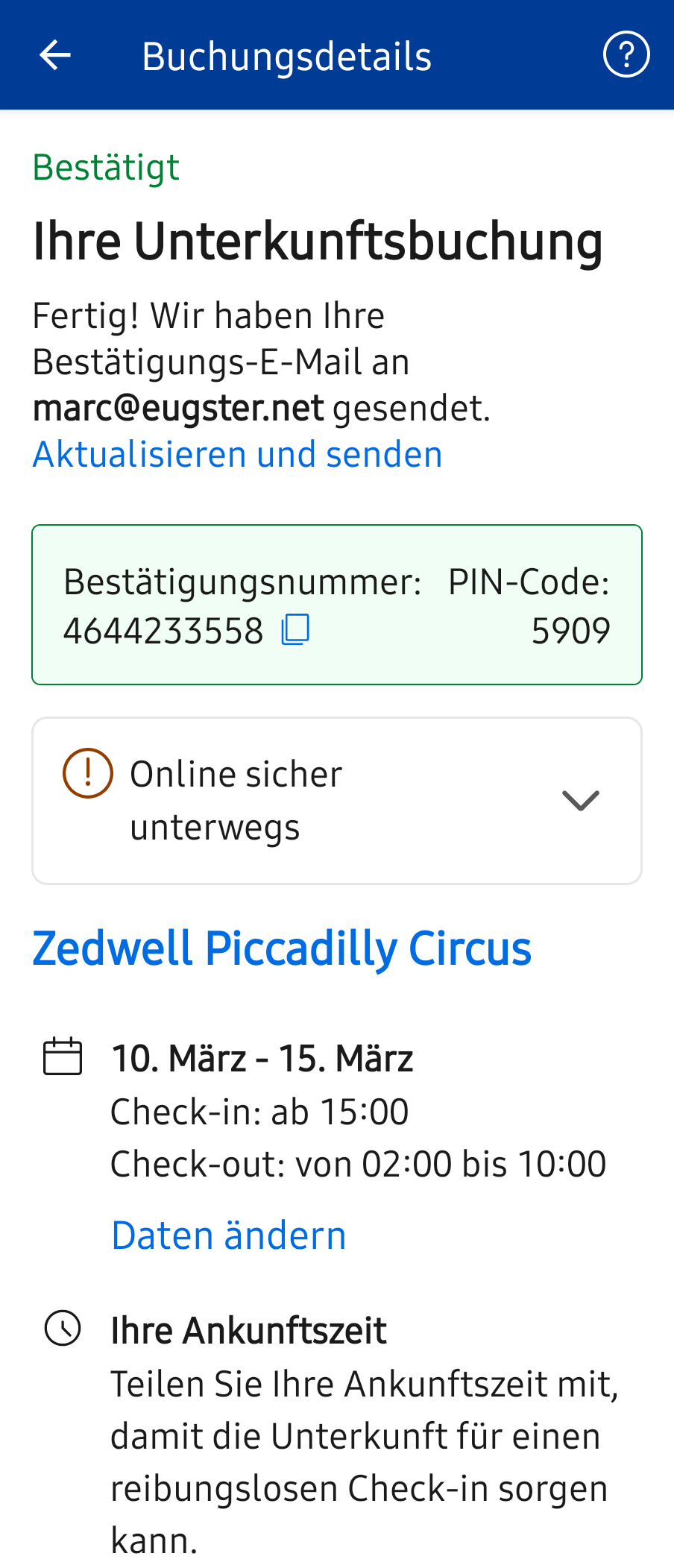Expand the Online sicher unterwegs chevron
Screen dimensions: 674x1568
pos(580,801)
